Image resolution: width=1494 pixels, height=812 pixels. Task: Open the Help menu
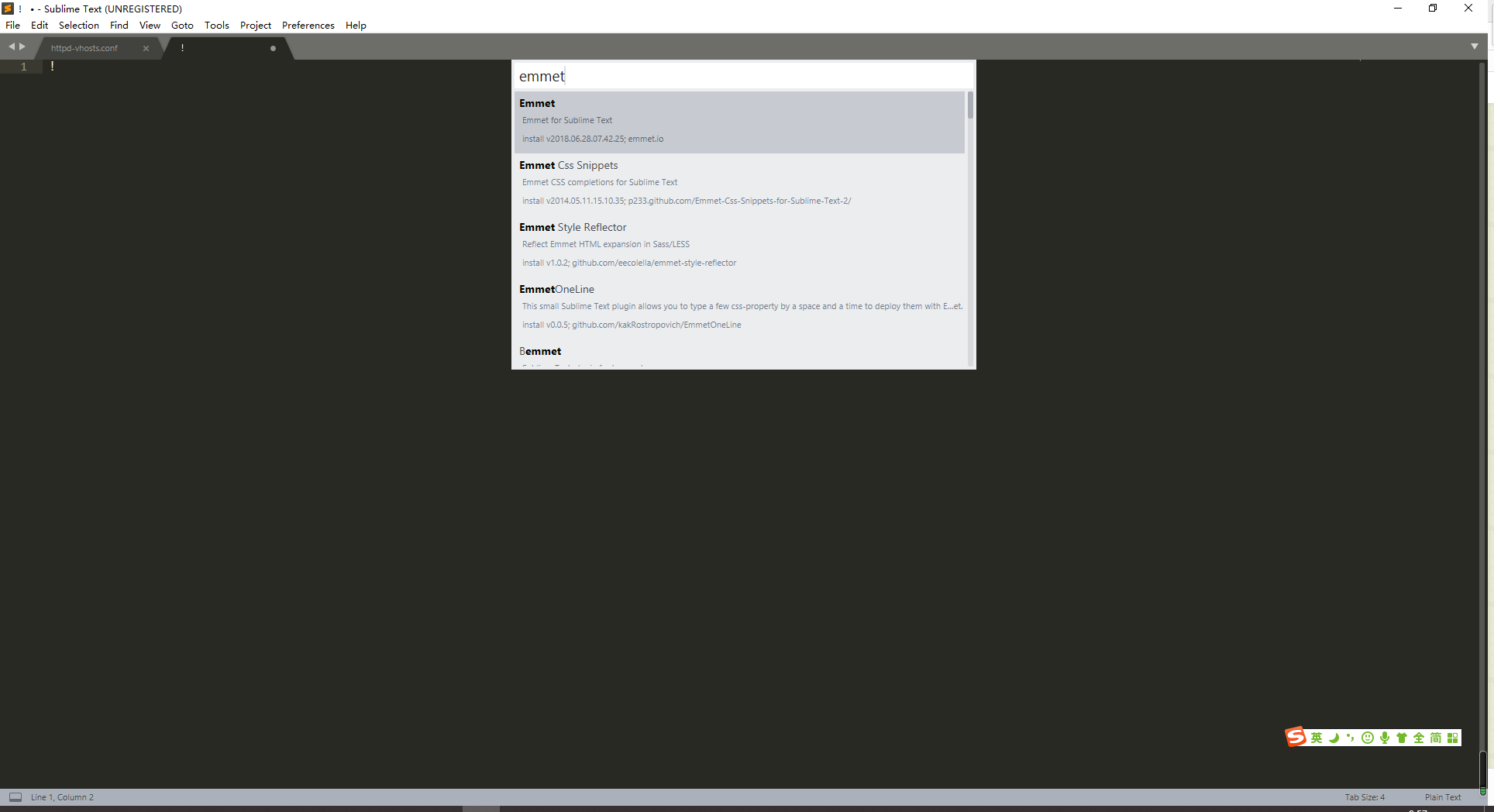tap(356, 25)
